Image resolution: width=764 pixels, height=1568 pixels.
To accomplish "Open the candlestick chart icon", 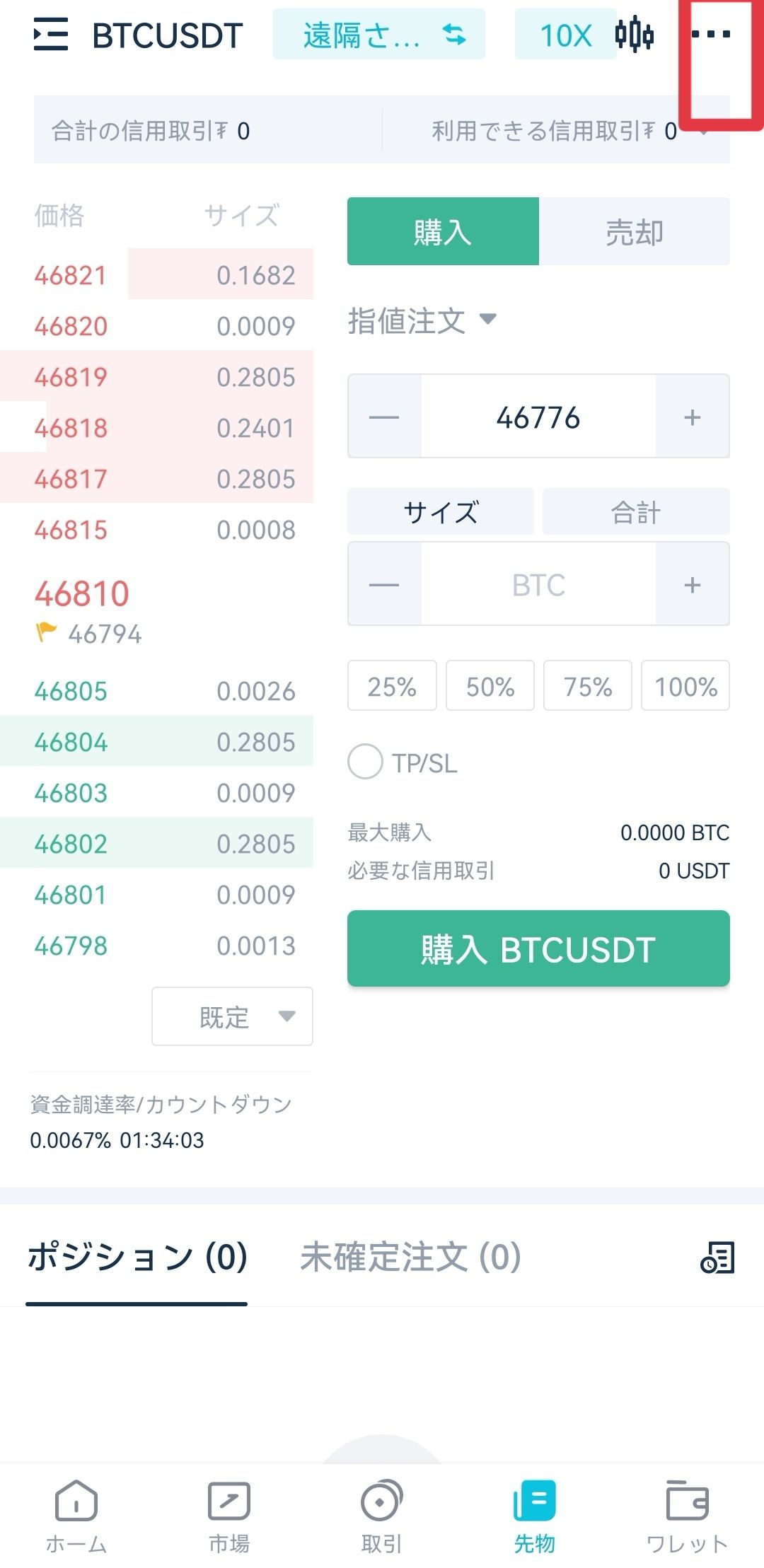I will click(x=634, y=34).
